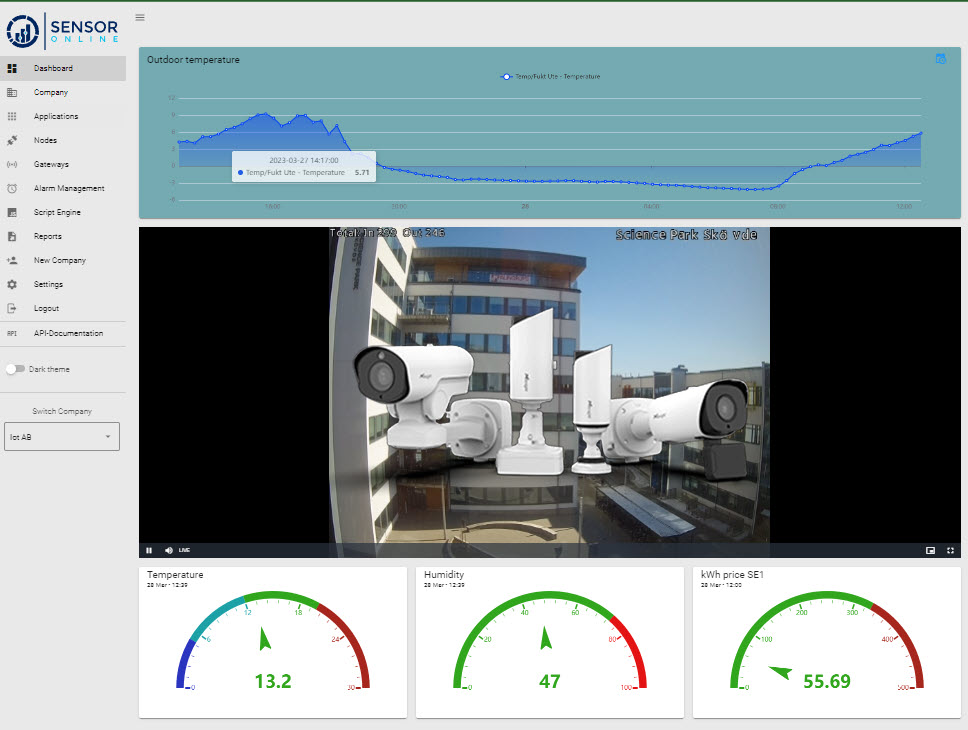Open the Switch Company dropdown
The width and height of the screenshot is (968, 730).
click(62, 436)
